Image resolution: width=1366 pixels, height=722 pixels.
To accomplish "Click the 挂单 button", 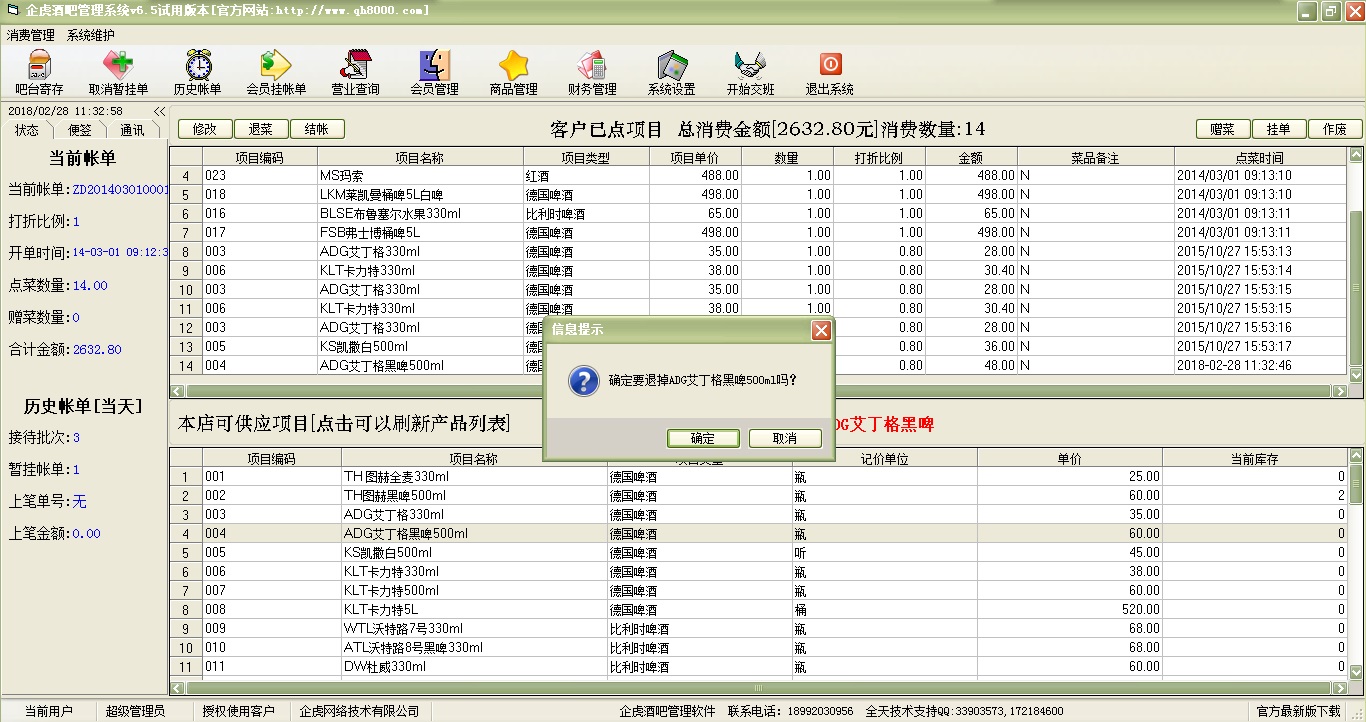I will [1279, 129].
